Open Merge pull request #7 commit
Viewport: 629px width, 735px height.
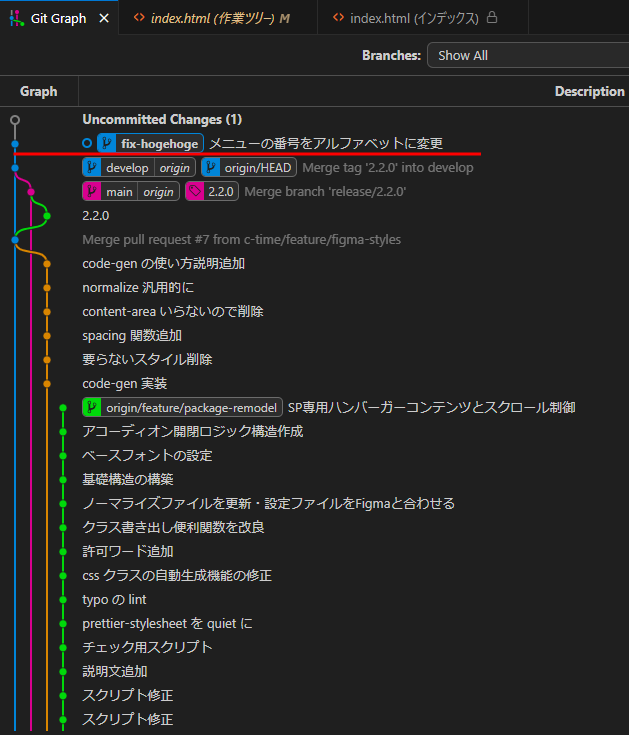pos(241,239)
